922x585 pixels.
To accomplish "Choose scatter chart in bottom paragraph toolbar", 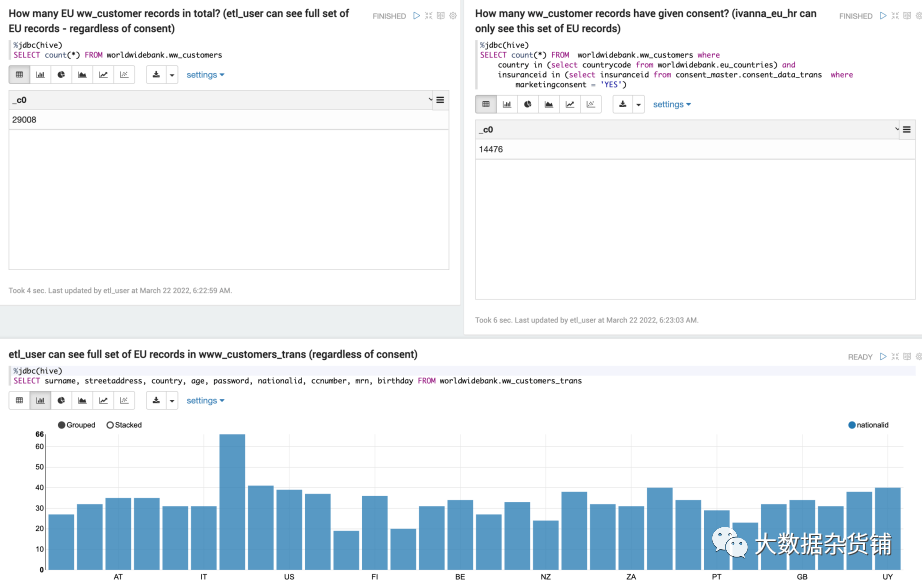I will (124, 400).
